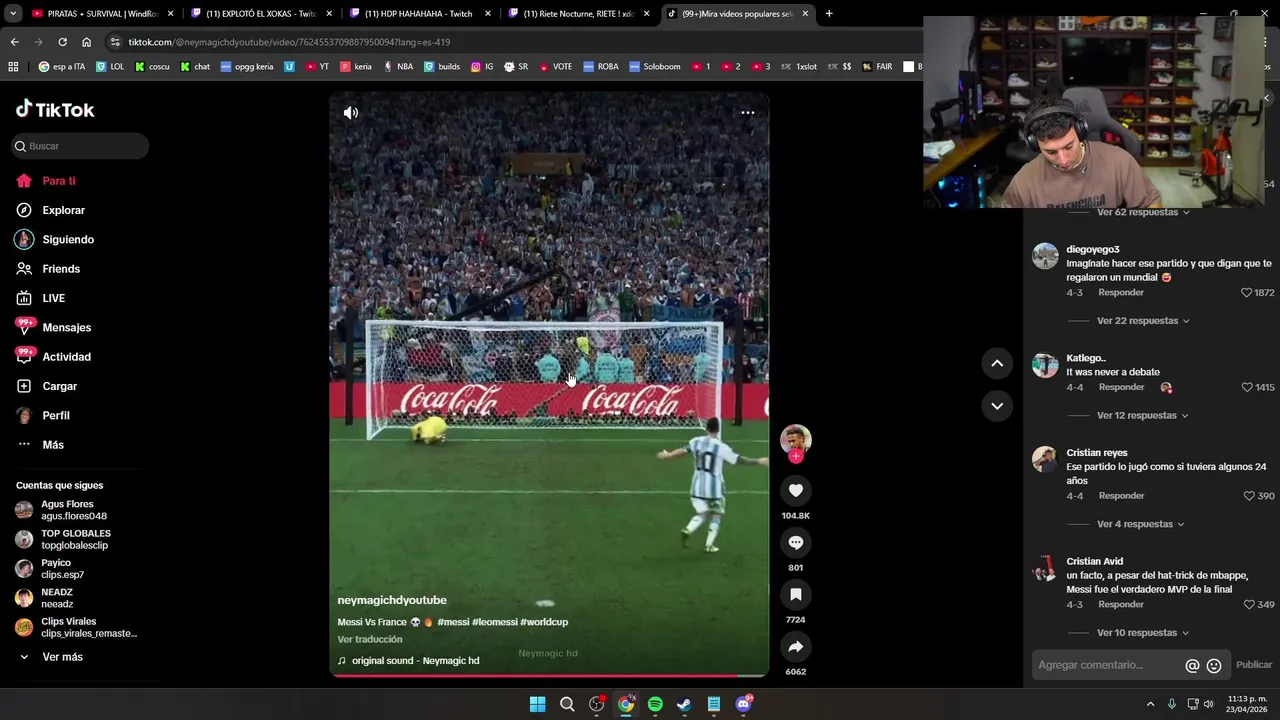The width and height of the screenshot is (1280, 720).
Task: Open Spotify from the taskbar
Action: click(655, 704)
